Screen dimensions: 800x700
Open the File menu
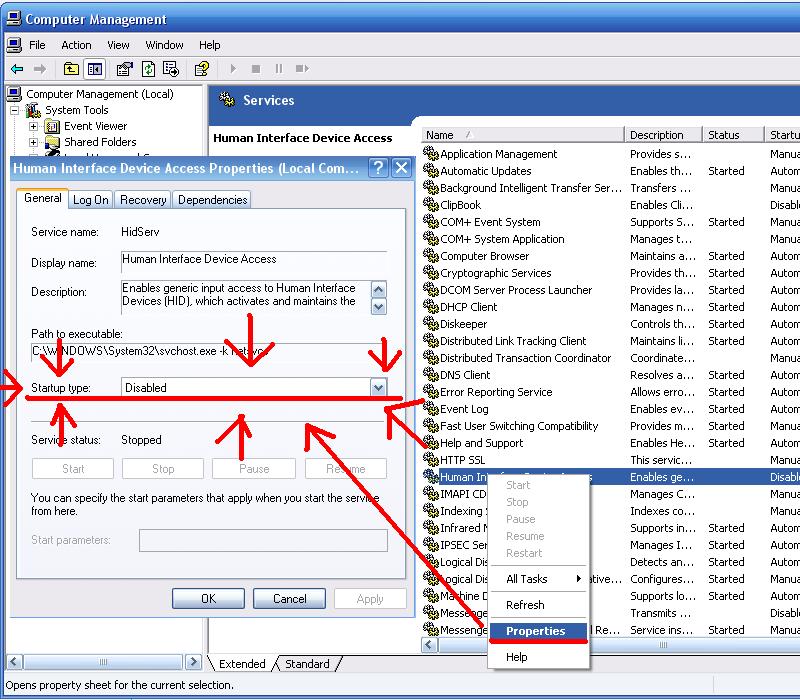(37, 45)
